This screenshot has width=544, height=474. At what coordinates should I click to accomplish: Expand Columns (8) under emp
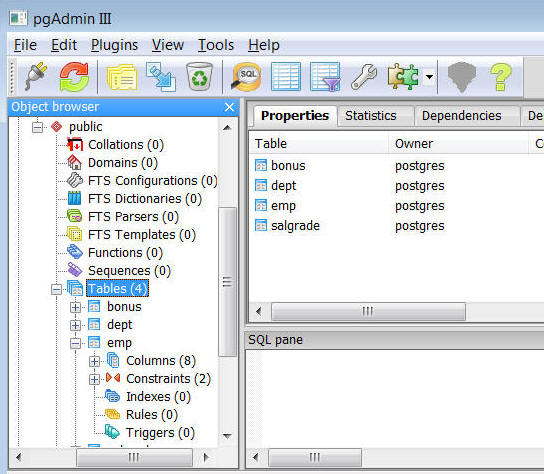[94, 361]
